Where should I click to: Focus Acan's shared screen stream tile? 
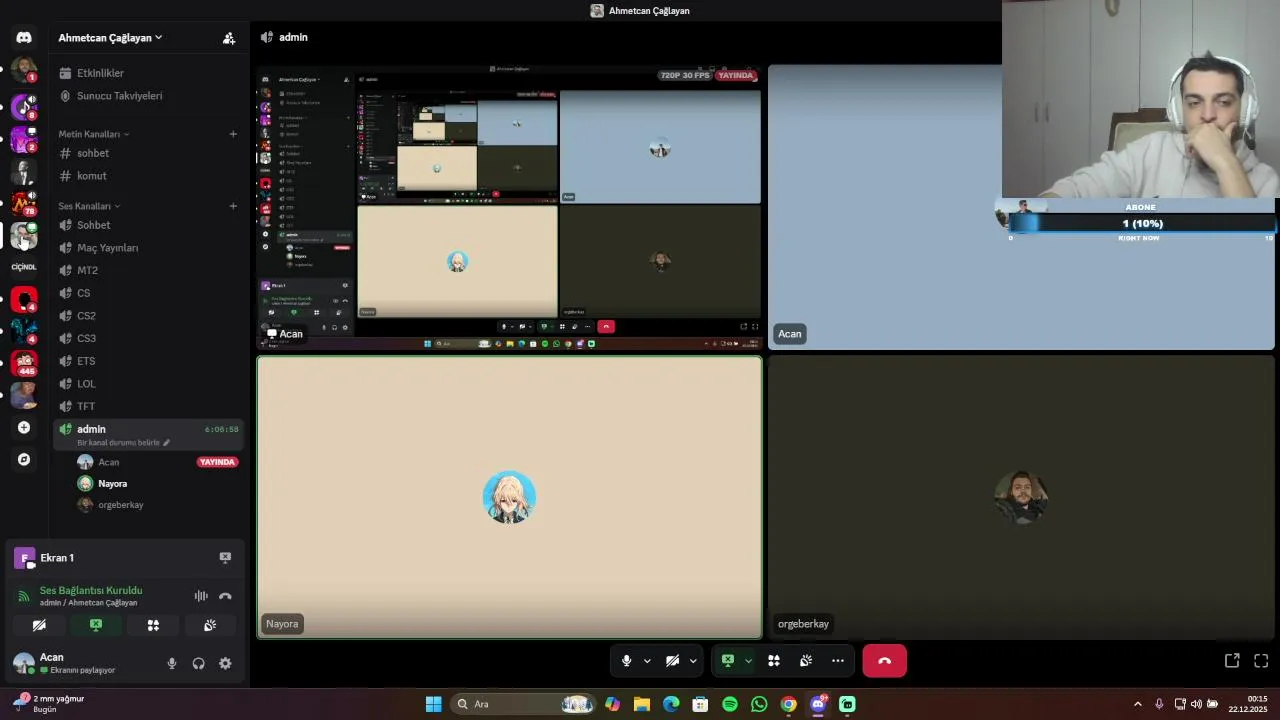(510, 208)
